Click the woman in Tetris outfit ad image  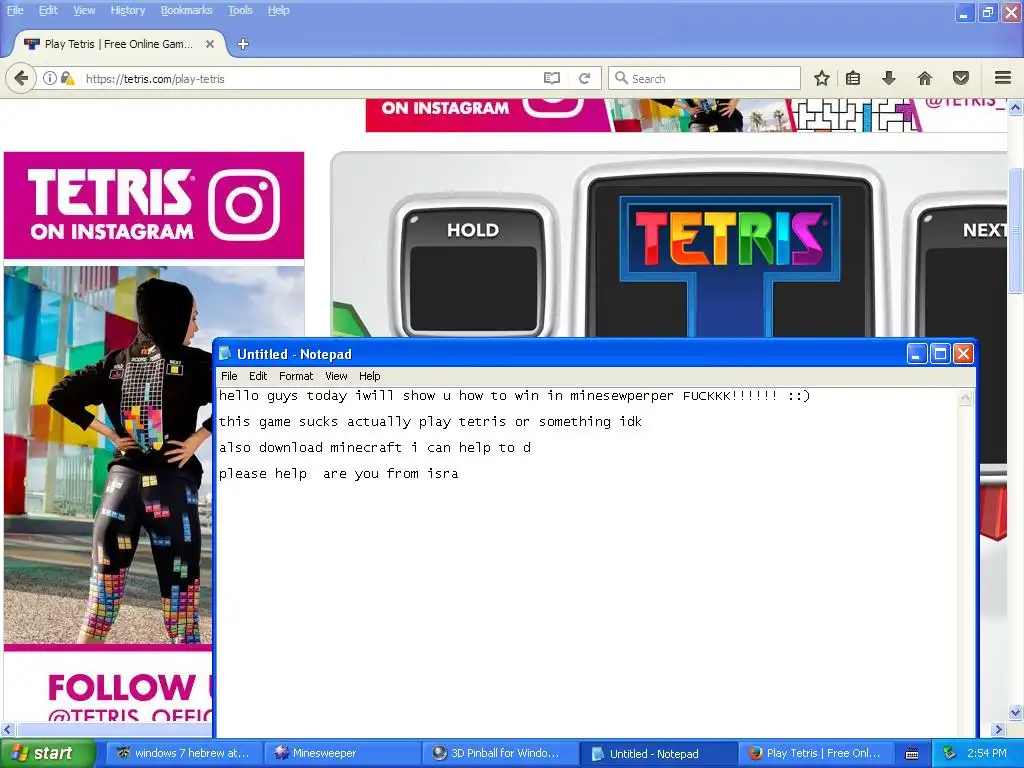[108, 455]
